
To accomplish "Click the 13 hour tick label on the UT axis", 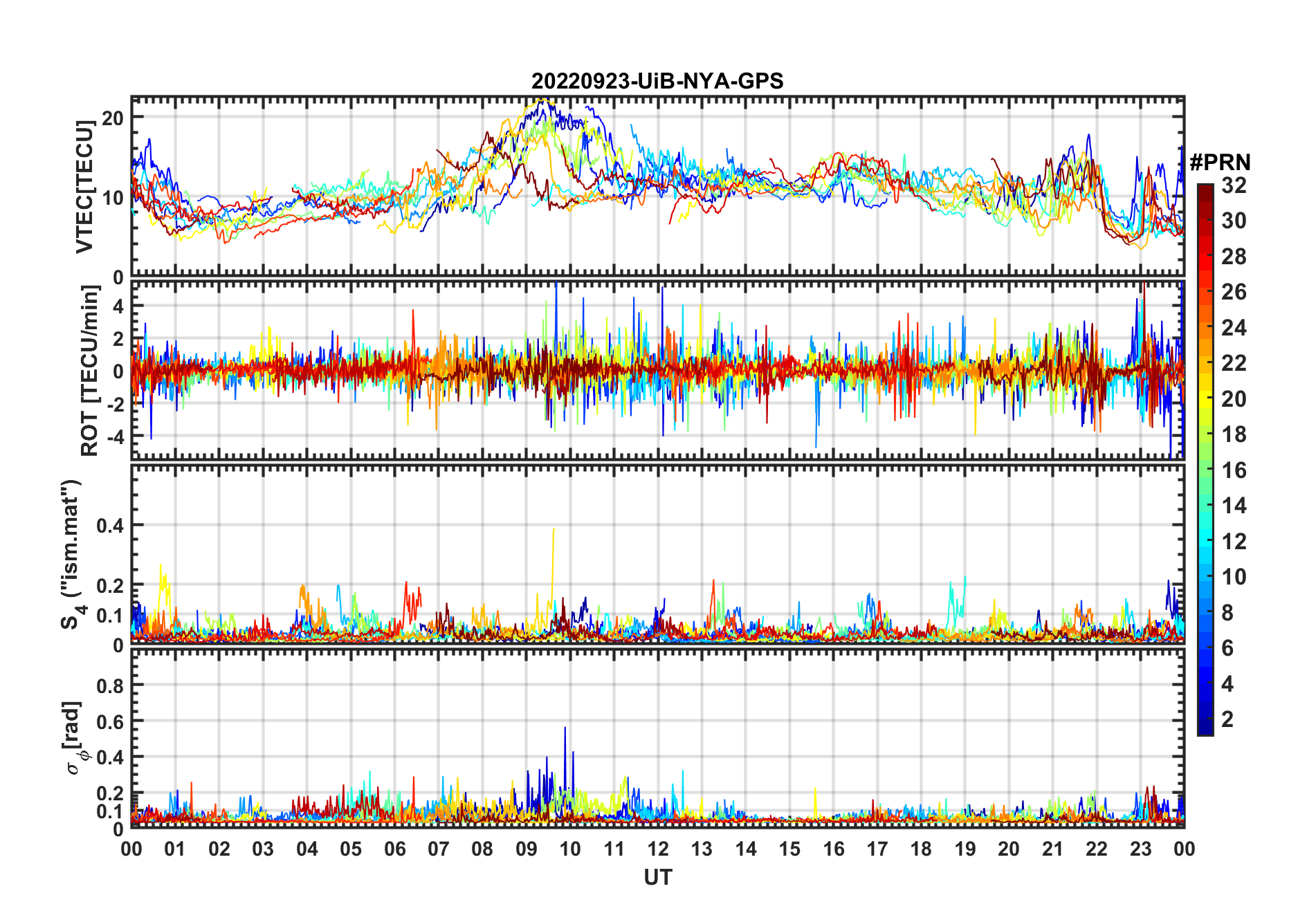I will (x=702, y=849).
